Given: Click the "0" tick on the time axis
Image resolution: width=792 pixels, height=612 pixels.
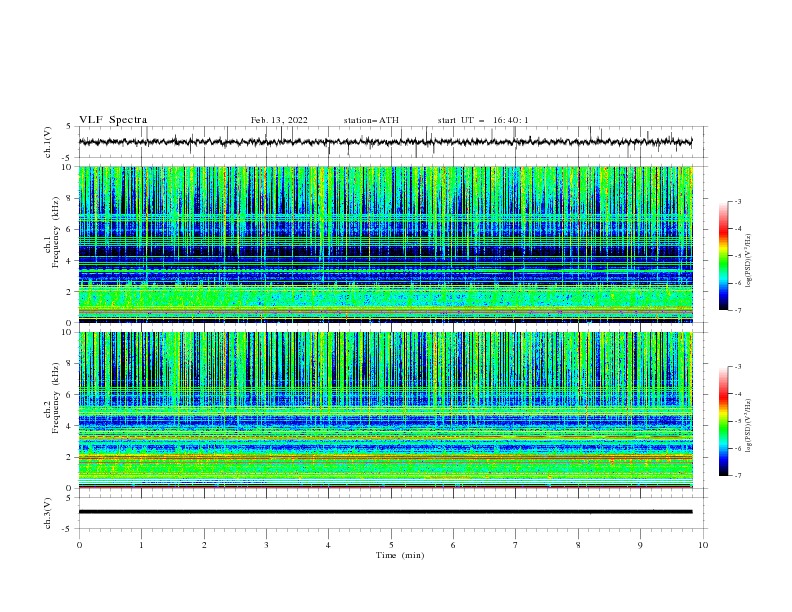Looking at the screenshot, I should (x=79, y=545).
